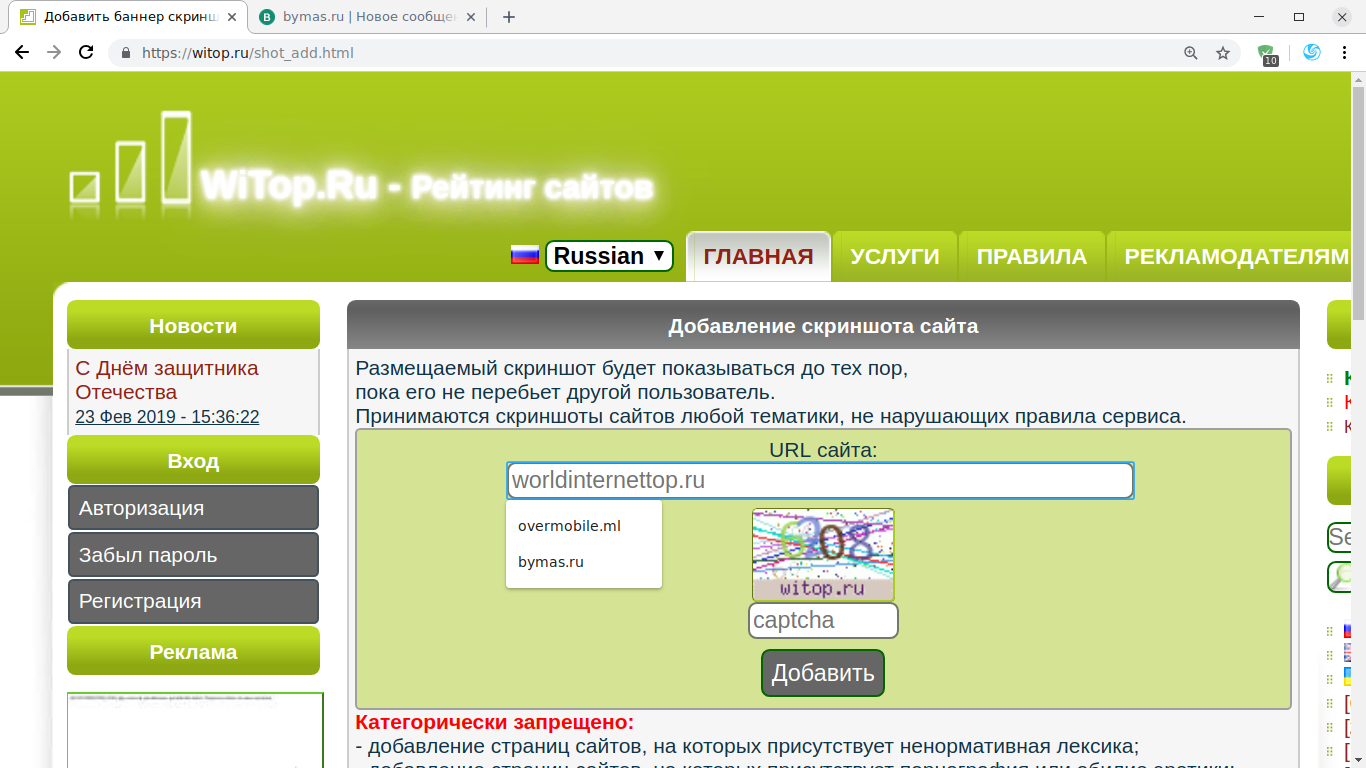View site info via the padlock icon
The width and height of the screenshot is (1366, 768).
(x=126, y=53)
